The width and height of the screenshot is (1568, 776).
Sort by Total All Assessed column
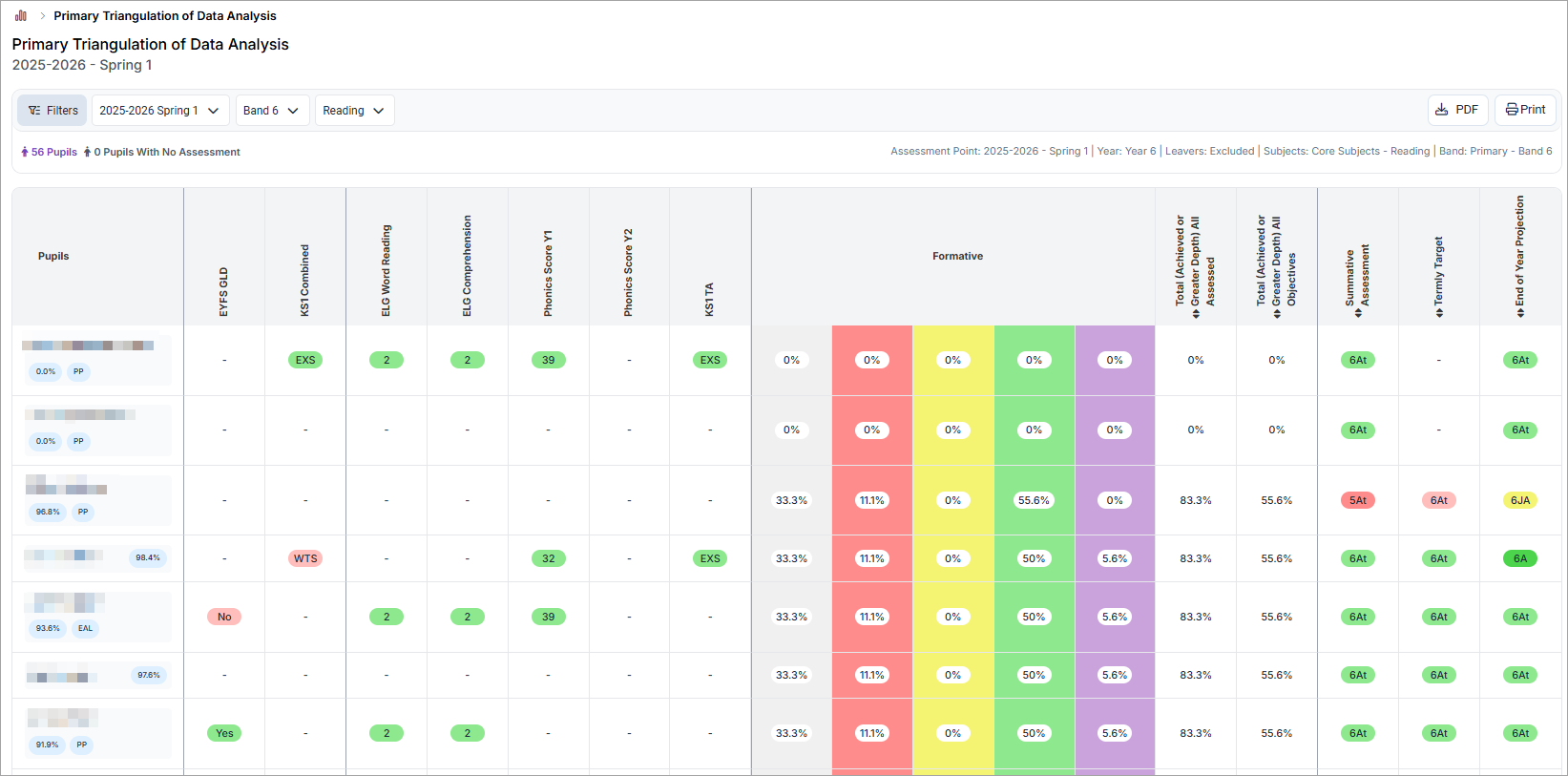[1196, 312]
